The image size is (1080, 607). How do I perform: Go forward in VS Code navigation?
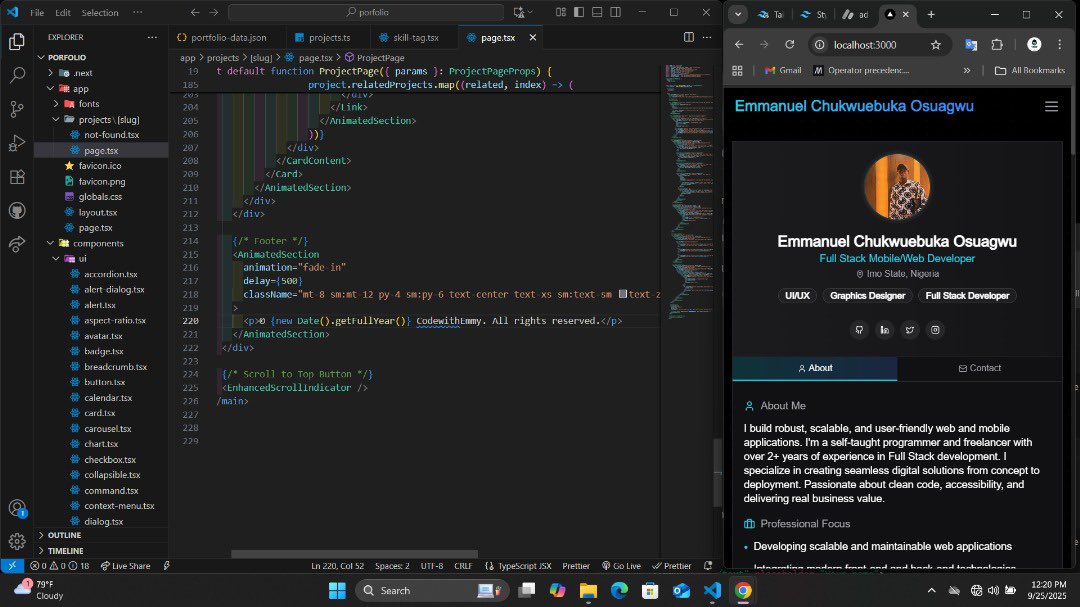coord(214,12)
